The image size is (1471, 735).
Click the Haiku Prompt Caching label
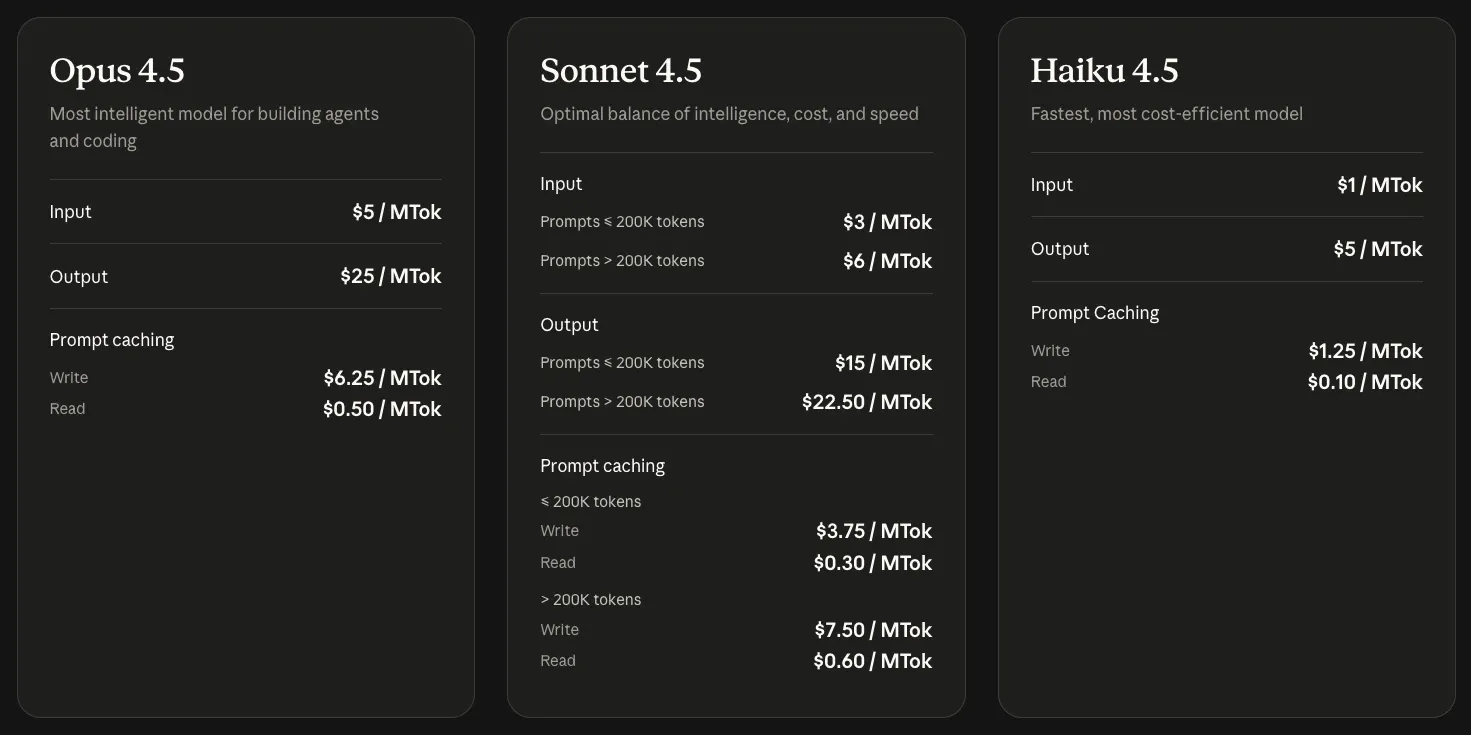[x=1094, y=313]
